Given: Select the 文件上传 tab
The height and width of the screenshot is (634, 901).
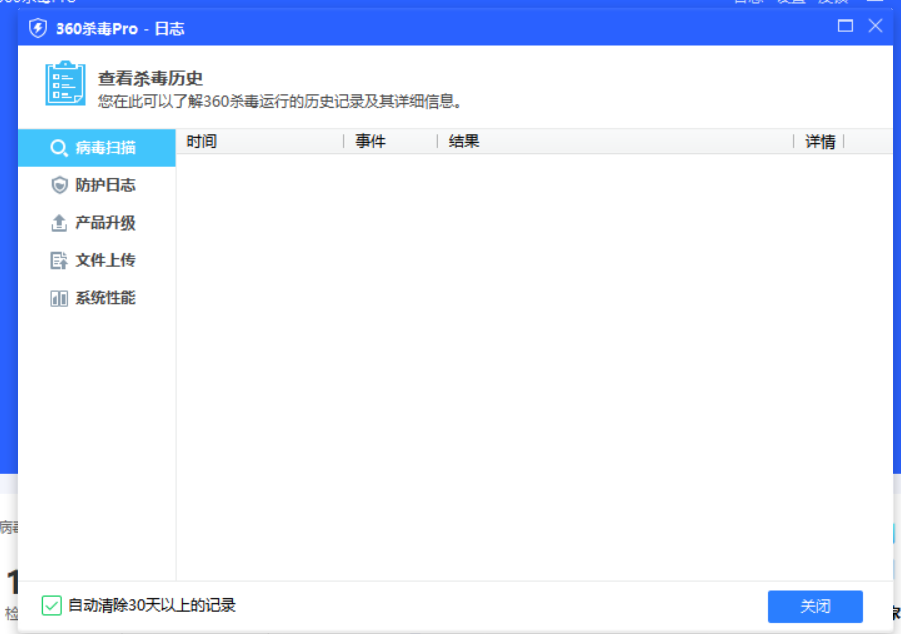Looking at the screenshot, I should [x=97, y=260].
